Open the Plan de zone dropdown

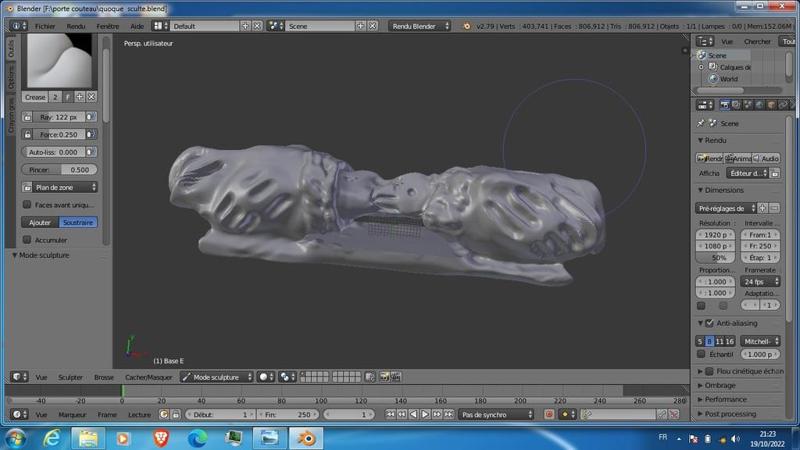pos(65,187)
